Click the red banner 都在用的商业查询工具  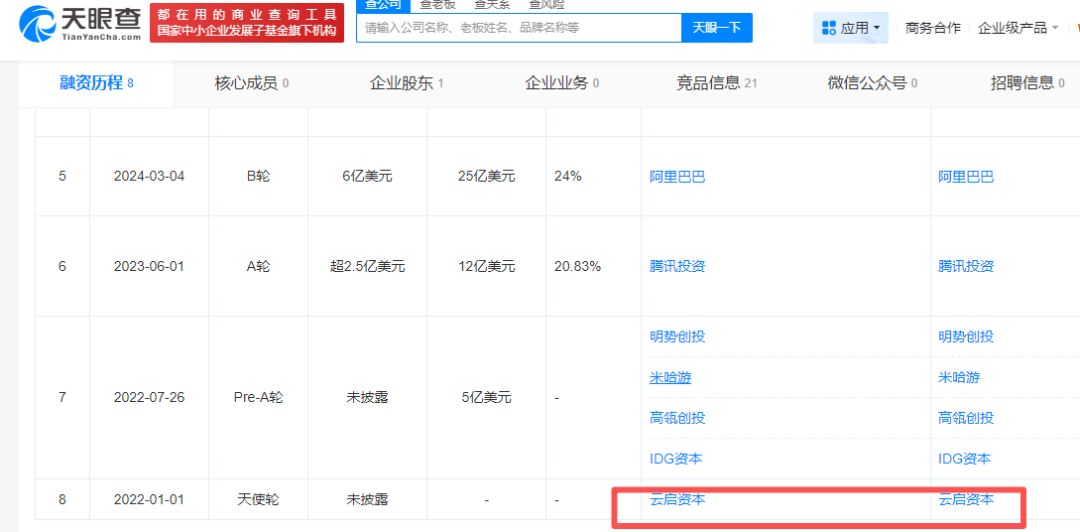coord(247,23)
